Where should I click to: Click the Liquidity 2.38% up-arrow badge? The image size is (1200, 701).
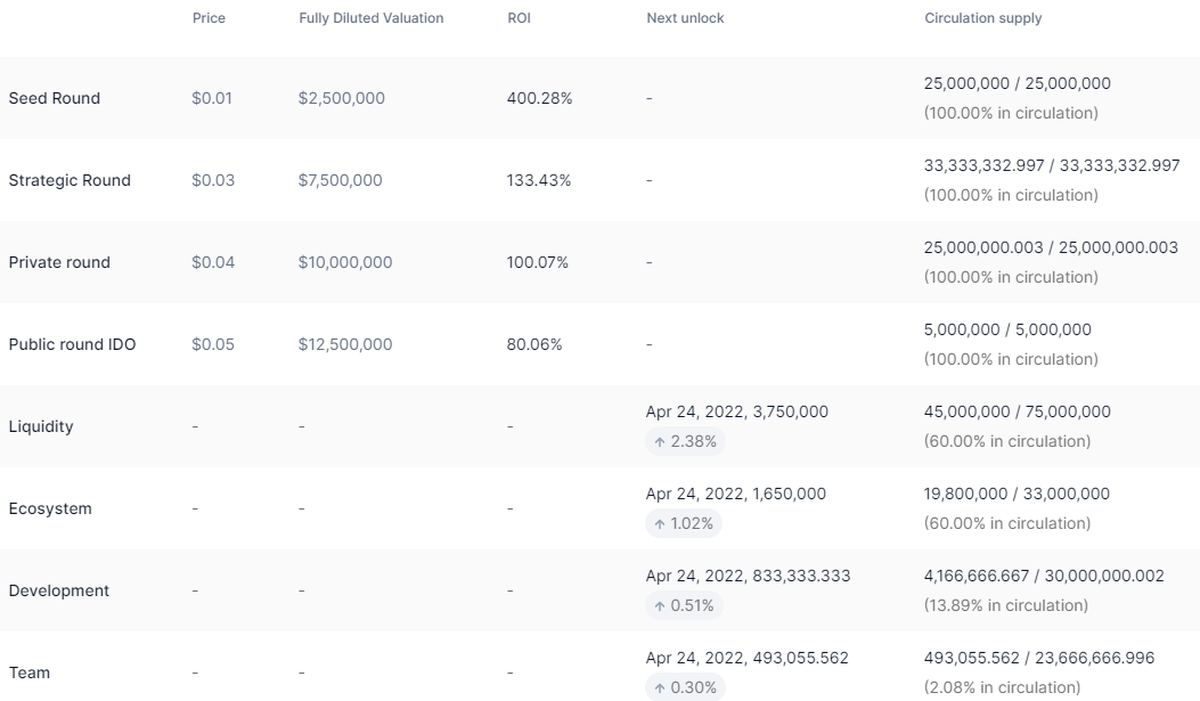686,441
